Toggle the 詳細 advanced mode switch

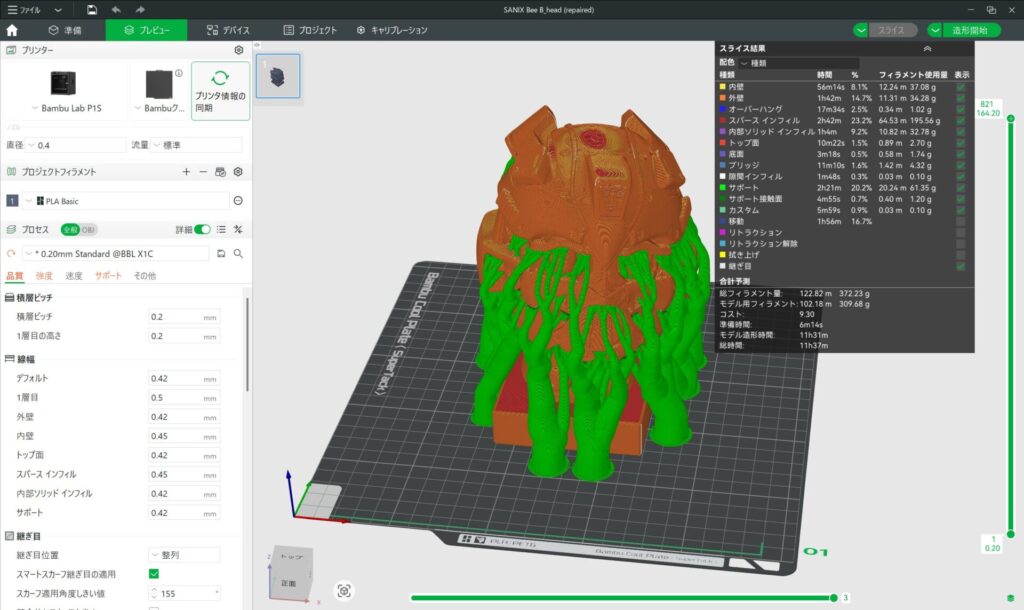click(202, 229)
